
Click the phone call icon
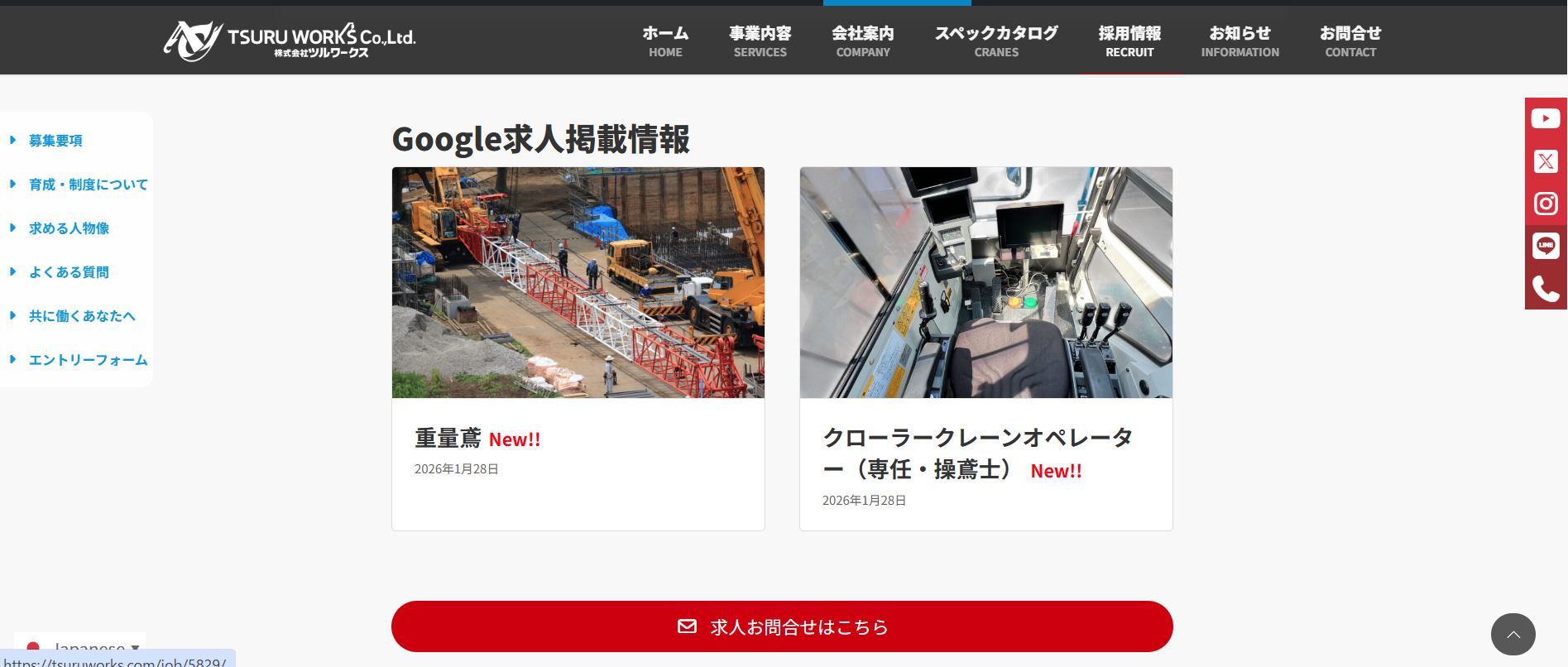point(1545,288)
